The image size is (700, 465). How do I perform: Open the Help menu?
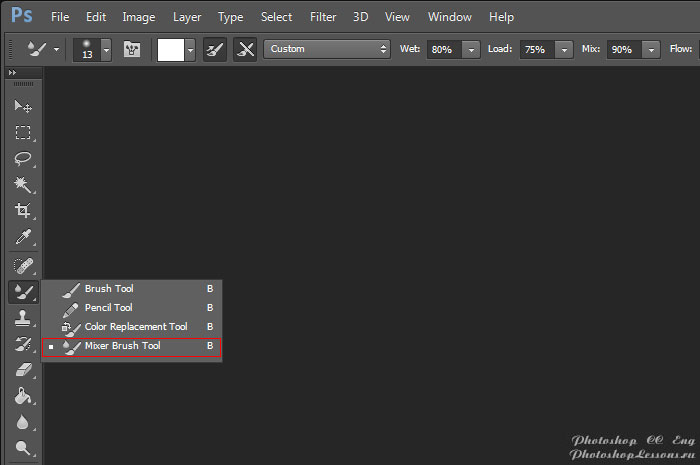pyautogui.click(x=501, y=17)
